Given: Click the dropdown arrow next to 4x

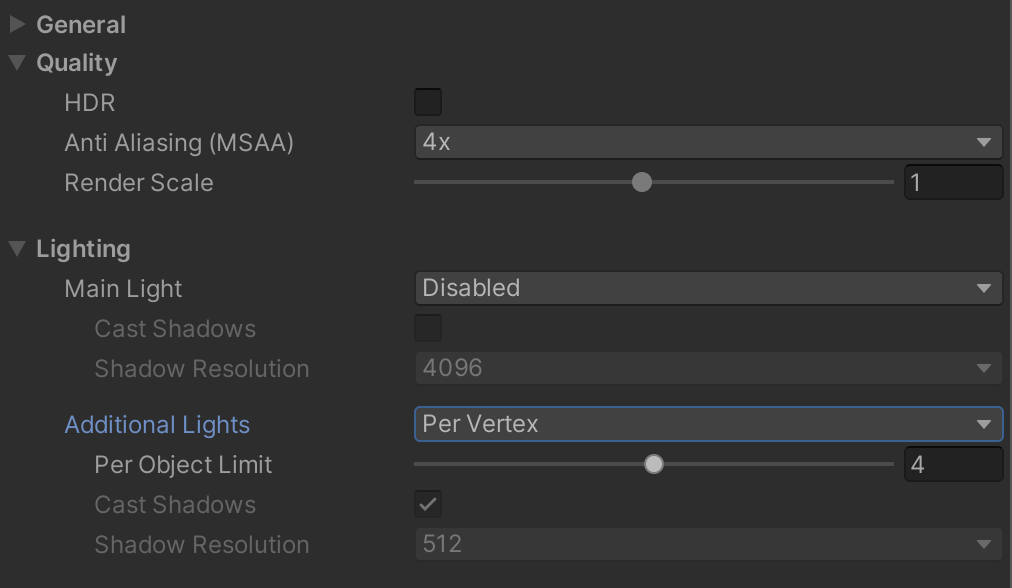Looking at the screenshot, I should point(985,141).
